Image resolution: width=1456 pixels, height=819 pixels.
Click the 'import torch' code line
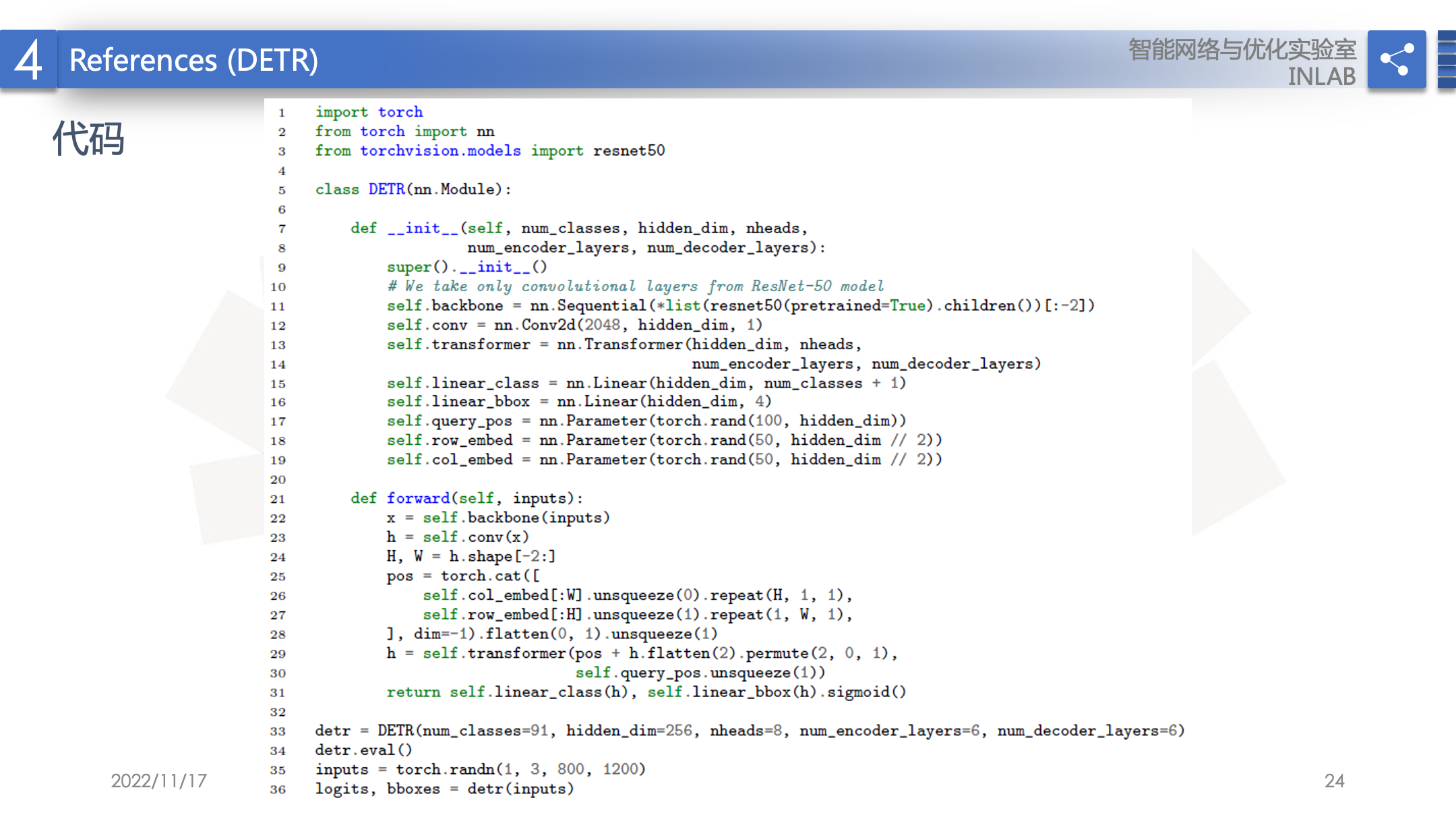(x=369, y=112)
